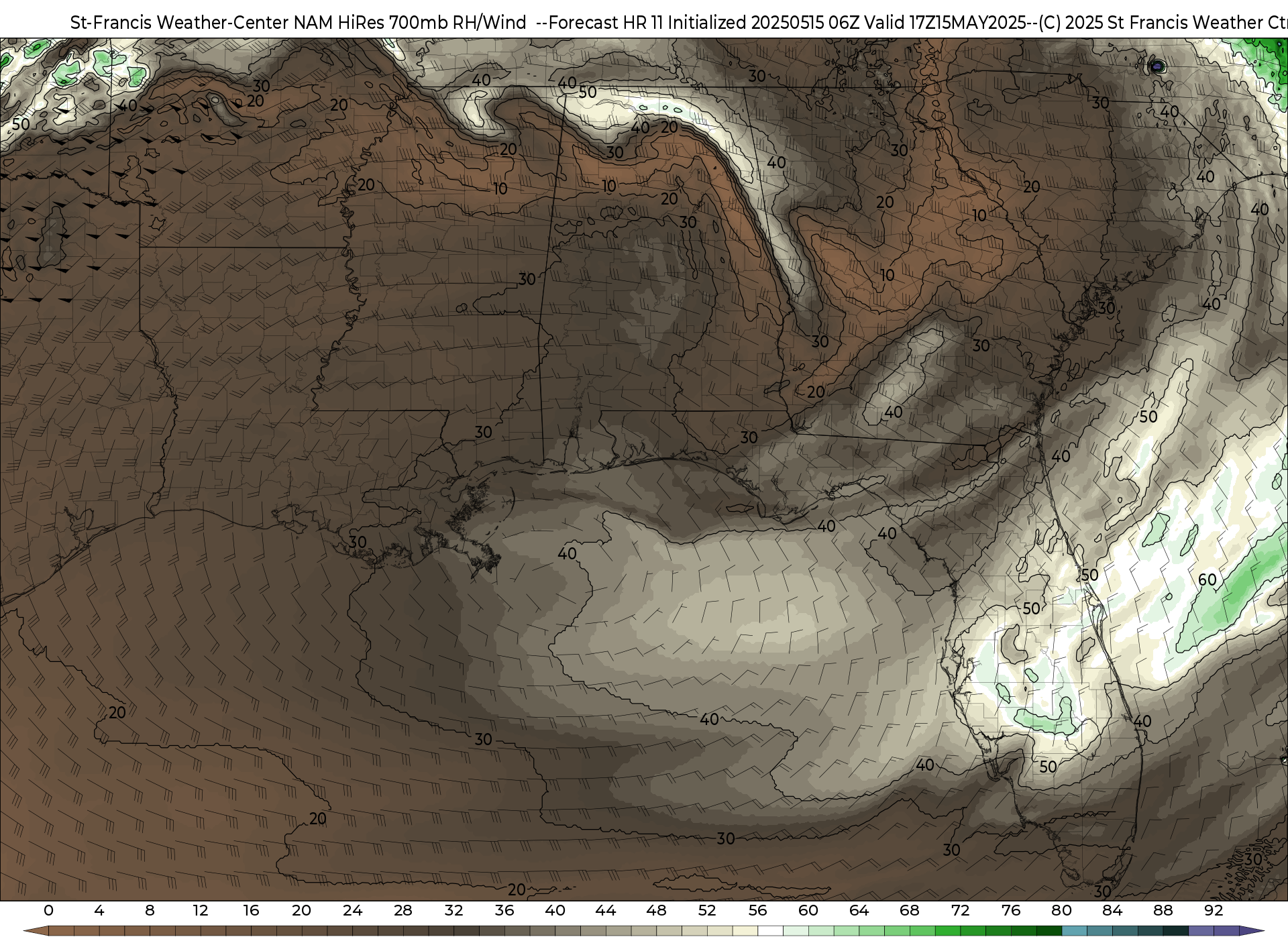The height and width of the screenshot is (939, 1288).
Task: Click the colorbar label "92"
Action: click(1214, 911)
